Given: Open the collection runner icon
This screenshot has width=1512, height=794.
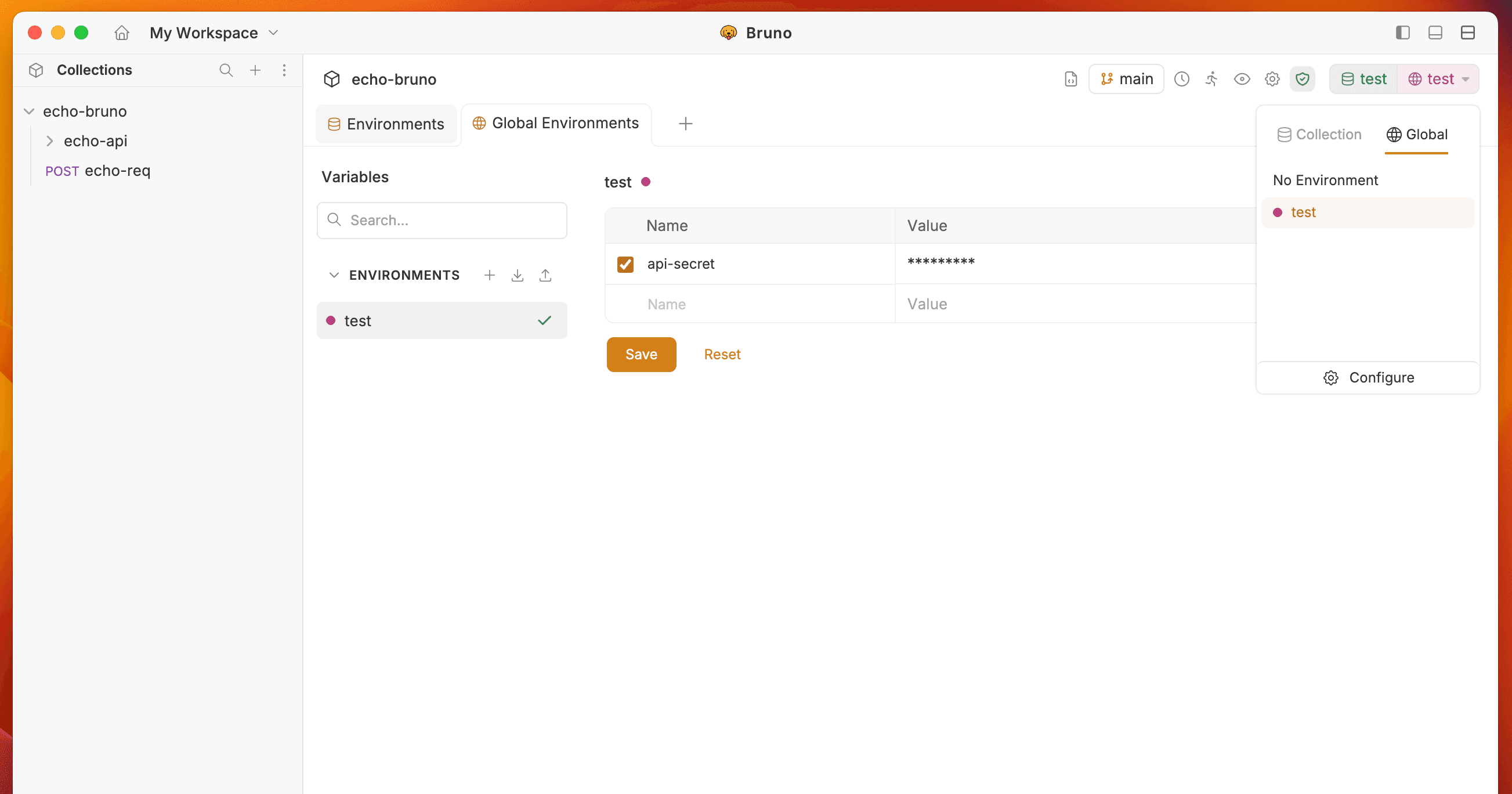Looking at the screenshot, I should tap(1211, 79).
